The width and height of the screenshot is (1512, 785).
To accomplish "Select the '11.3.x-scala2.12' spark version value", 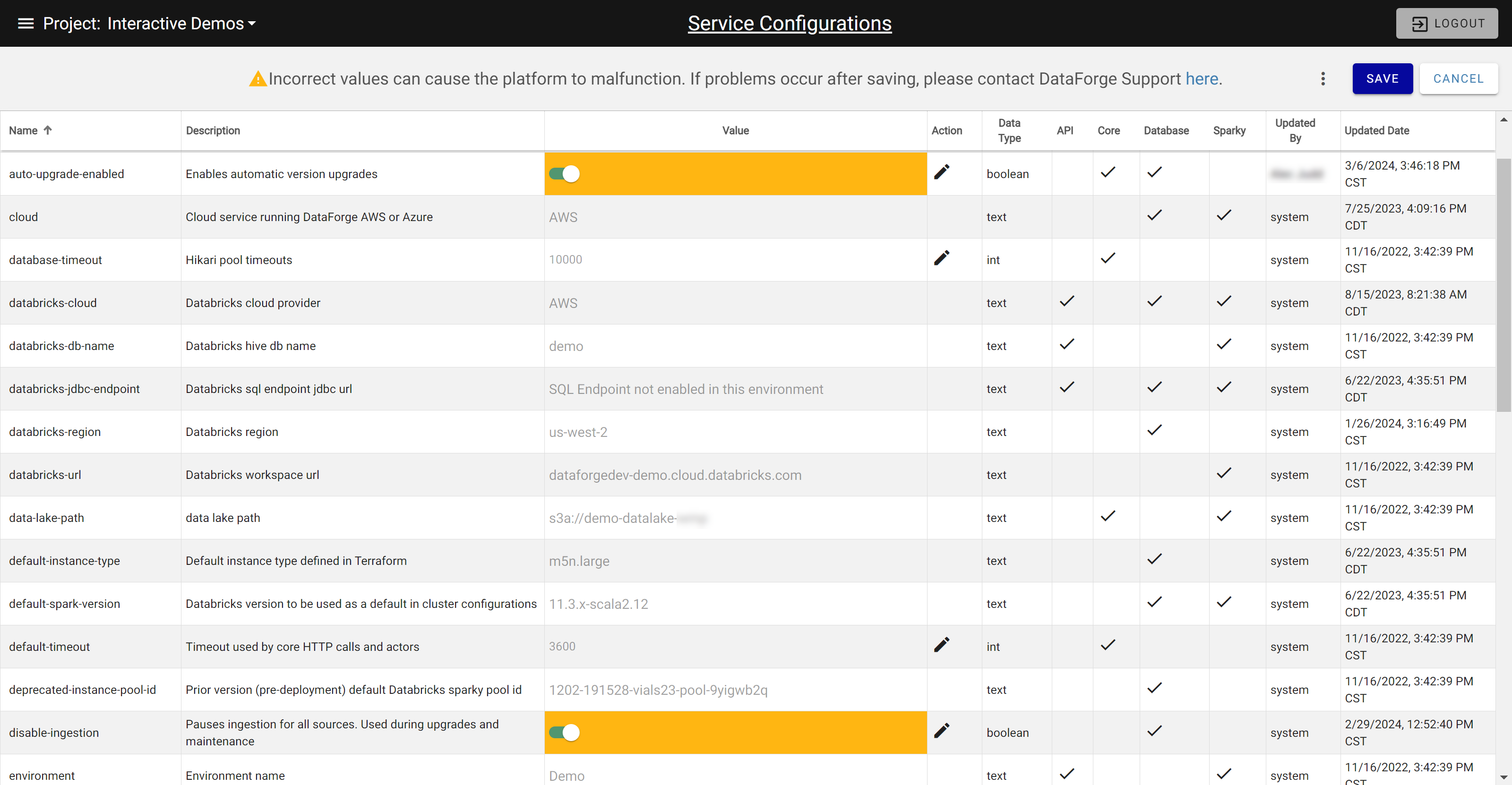I will (598, 604).
